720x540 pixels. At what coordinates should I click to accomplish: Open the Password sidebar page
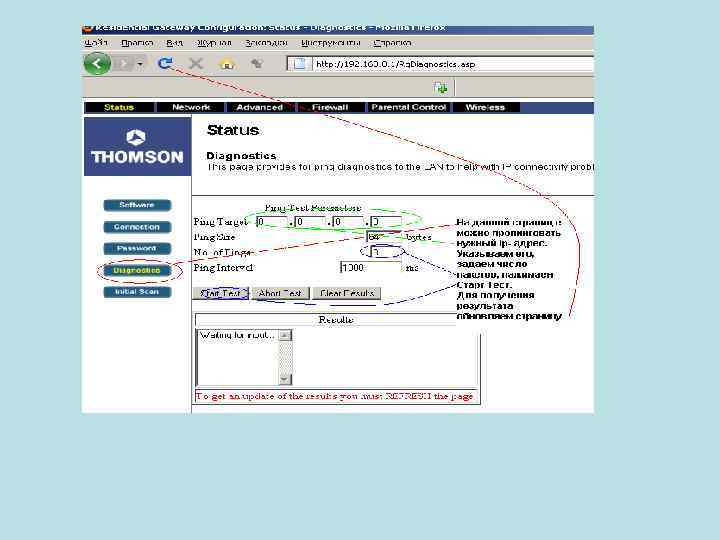point(137,248)
